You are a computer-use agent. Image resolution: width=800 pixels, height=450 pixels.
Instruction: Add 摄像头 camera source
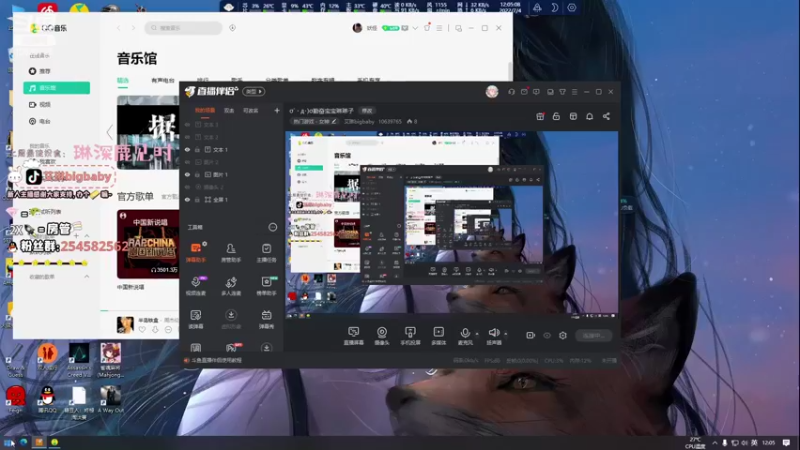coord(382,336)
